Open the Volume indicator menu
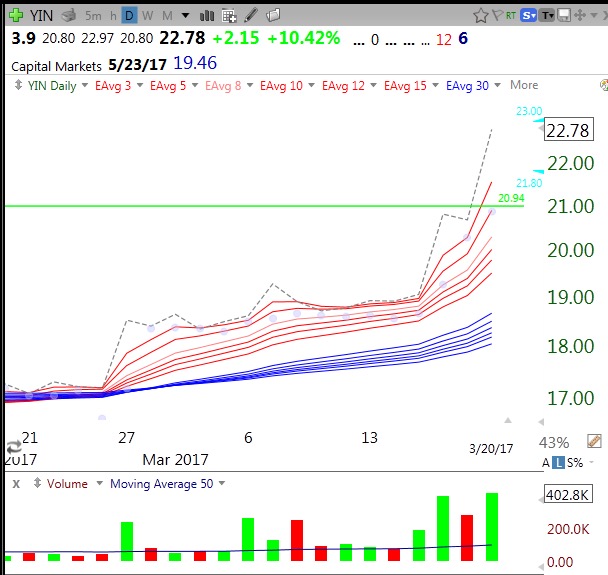The height and width of the screenshot is (575, 608). click(99, 483)
